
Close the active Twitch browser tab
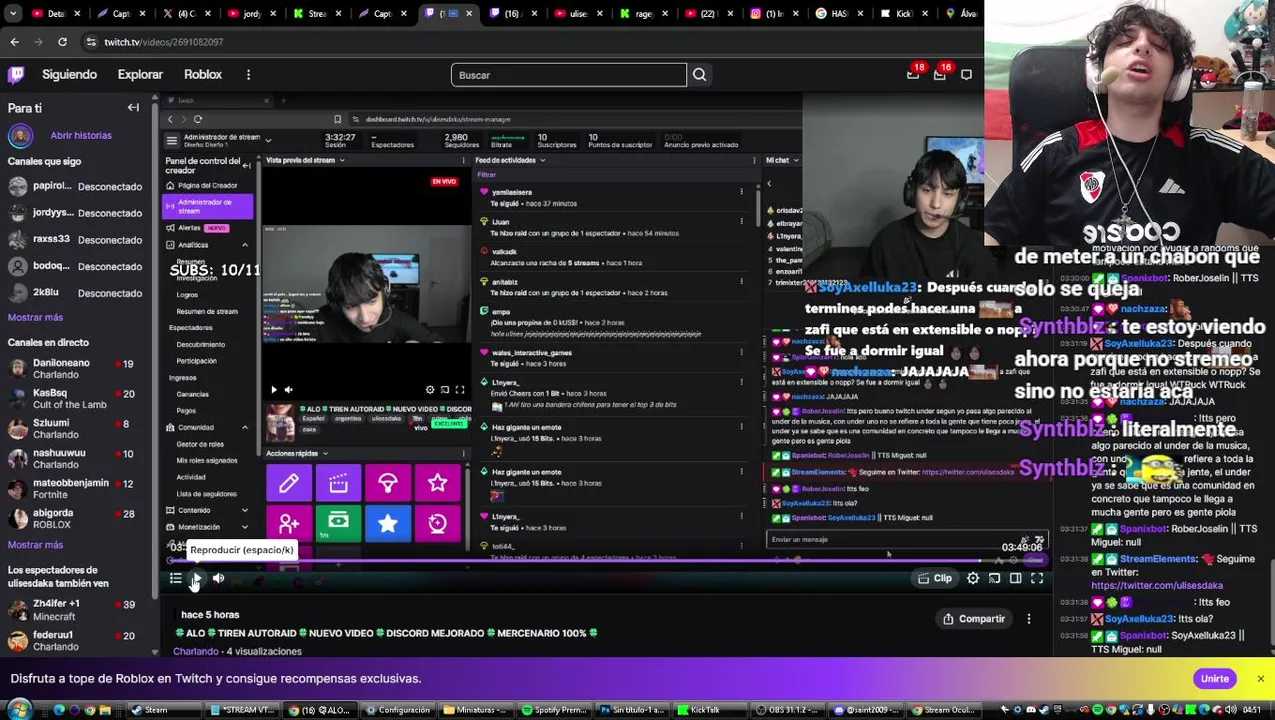pyautogui.click(x=469, y=14)
